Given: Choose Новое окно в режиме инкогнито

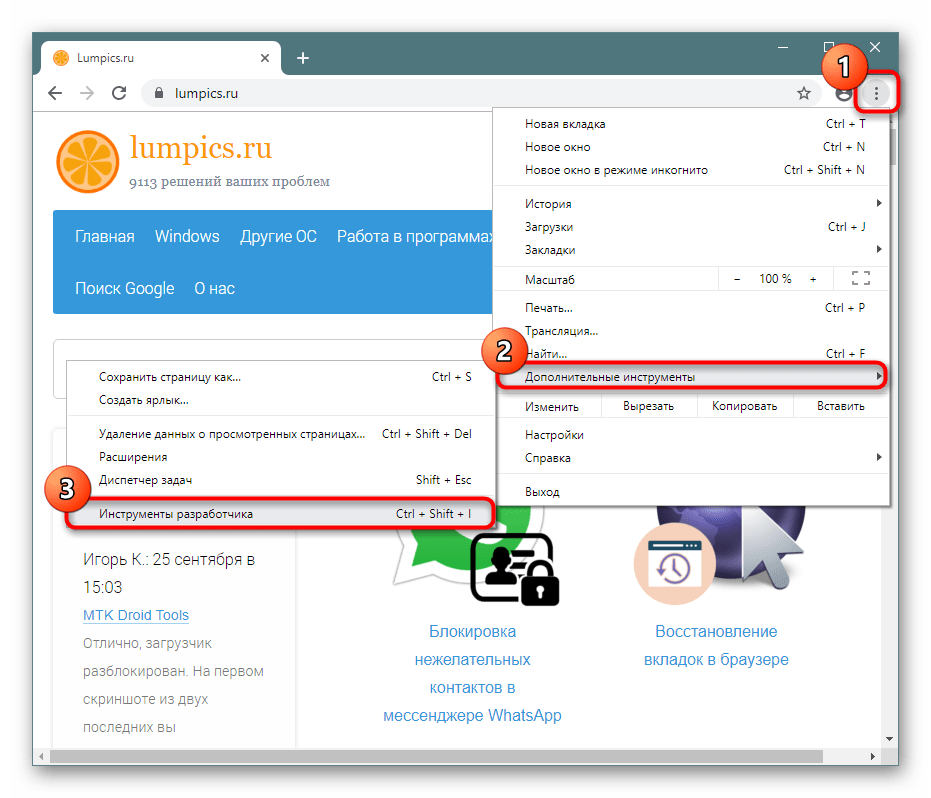Looking at the screenshot, I should coord(616,170).
